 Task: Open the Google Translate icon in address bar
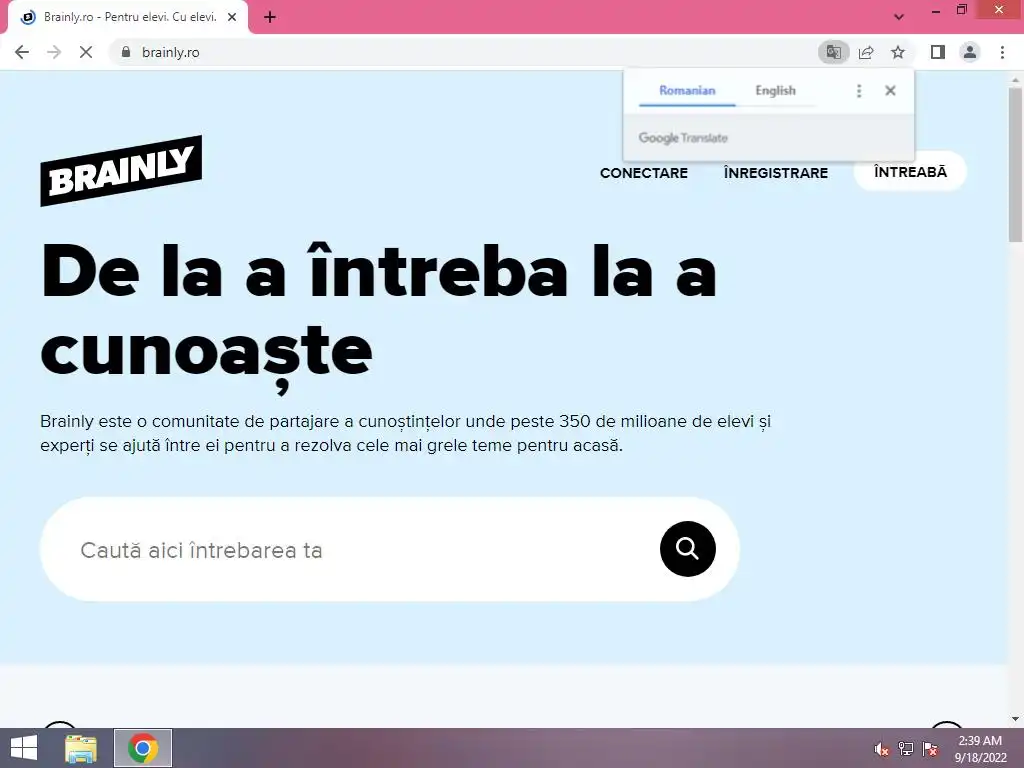click(x=833, y=52)
